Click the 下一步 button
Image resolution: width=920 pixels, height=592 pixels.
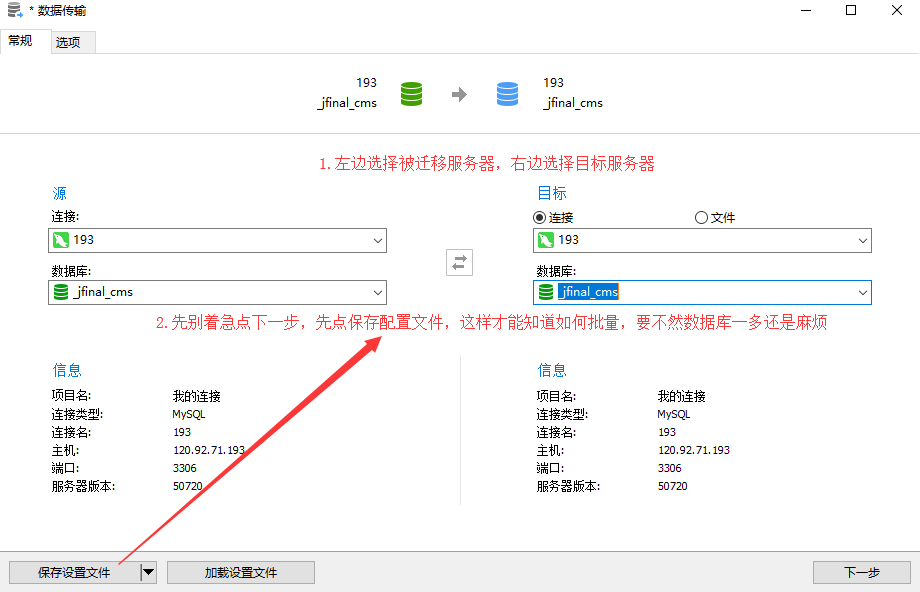coord(861,572)
